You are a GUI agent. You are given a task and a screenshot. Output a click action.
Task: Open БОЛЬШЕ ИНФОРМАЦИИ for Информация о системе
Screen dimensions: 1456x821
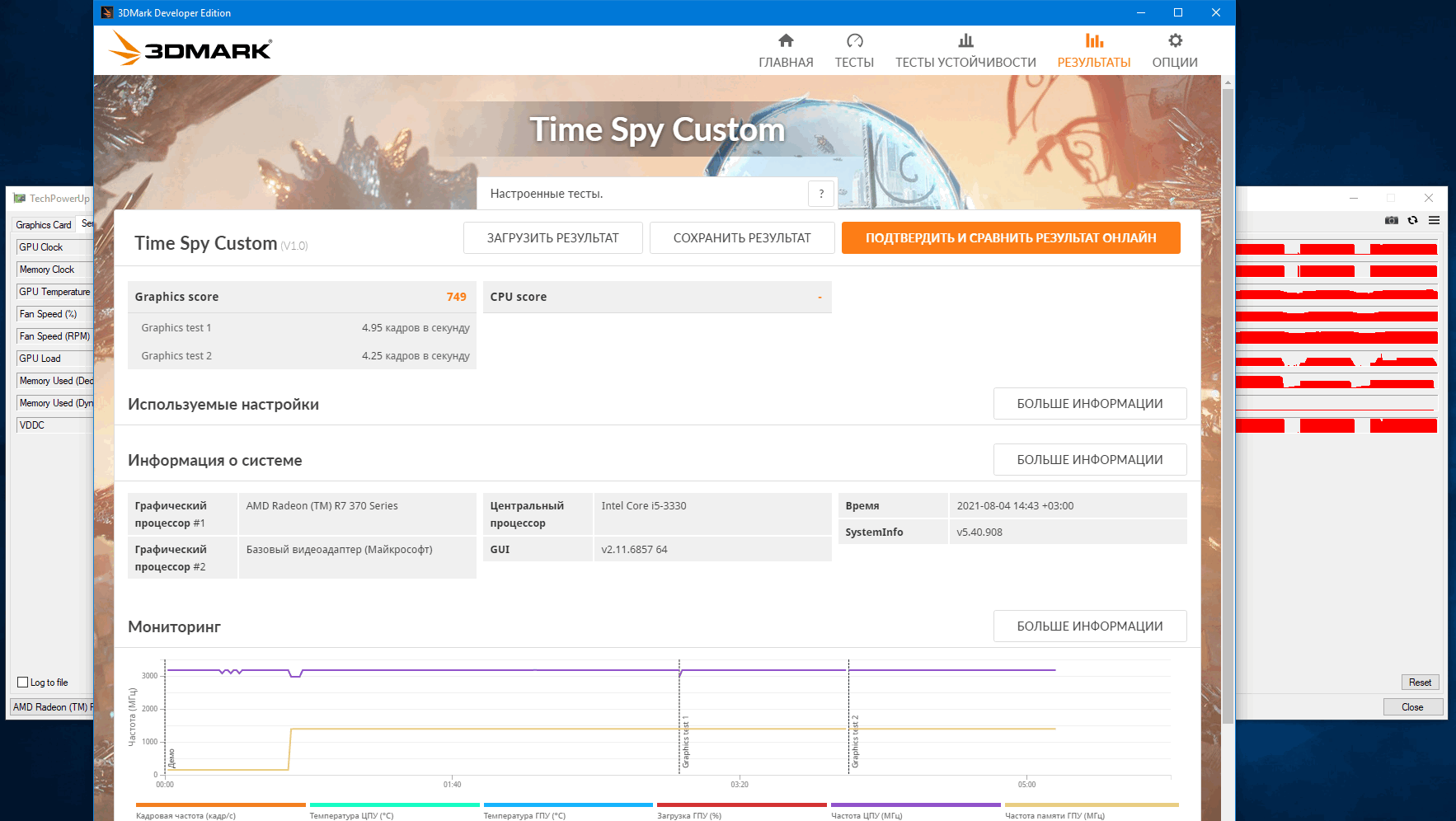[x=1090, y=460]
